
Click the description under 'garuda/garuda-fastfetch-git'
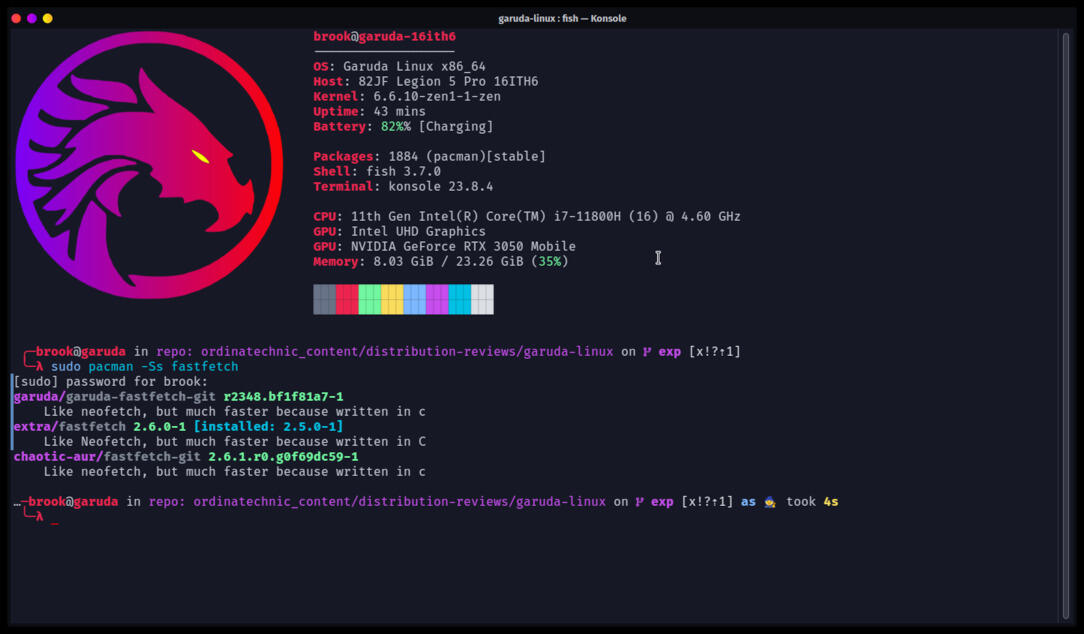coord(235,412)
